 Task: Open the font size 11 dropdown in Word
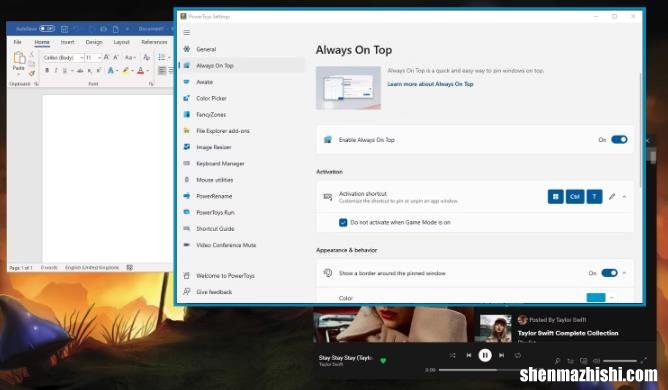click(x=99, y=58)
